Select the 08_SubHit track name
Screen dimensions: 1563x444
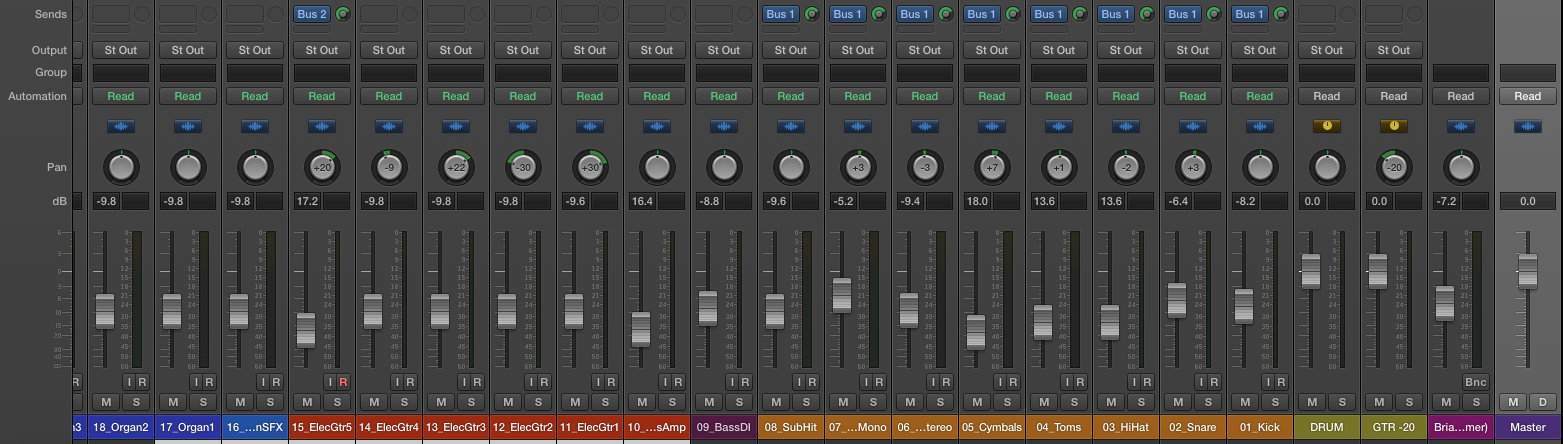coord(791,427)
